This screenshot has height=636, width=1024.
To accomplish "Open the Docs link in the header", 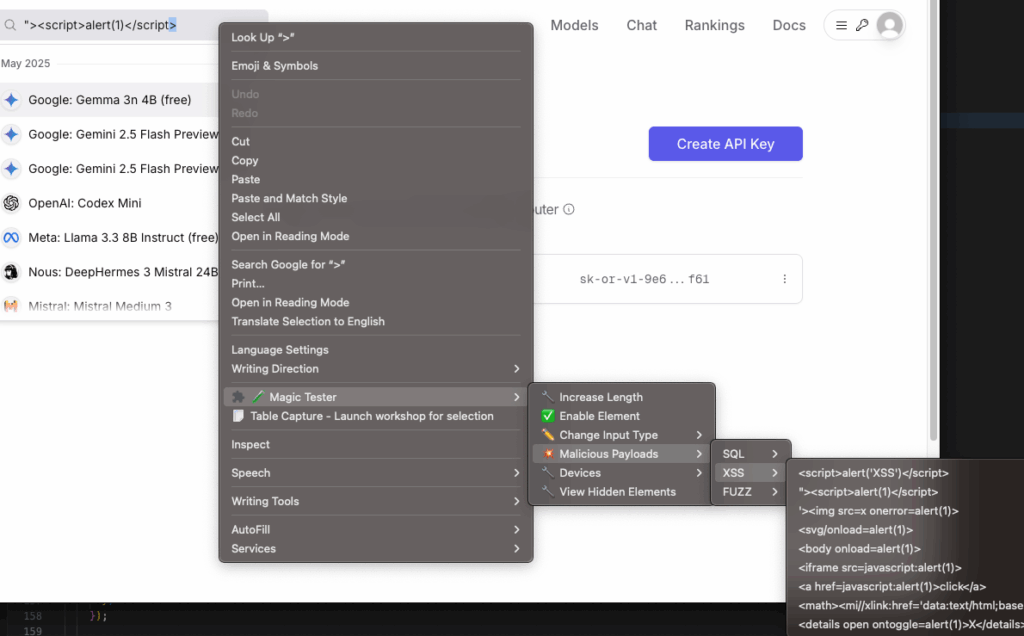I will click(789, 25).
